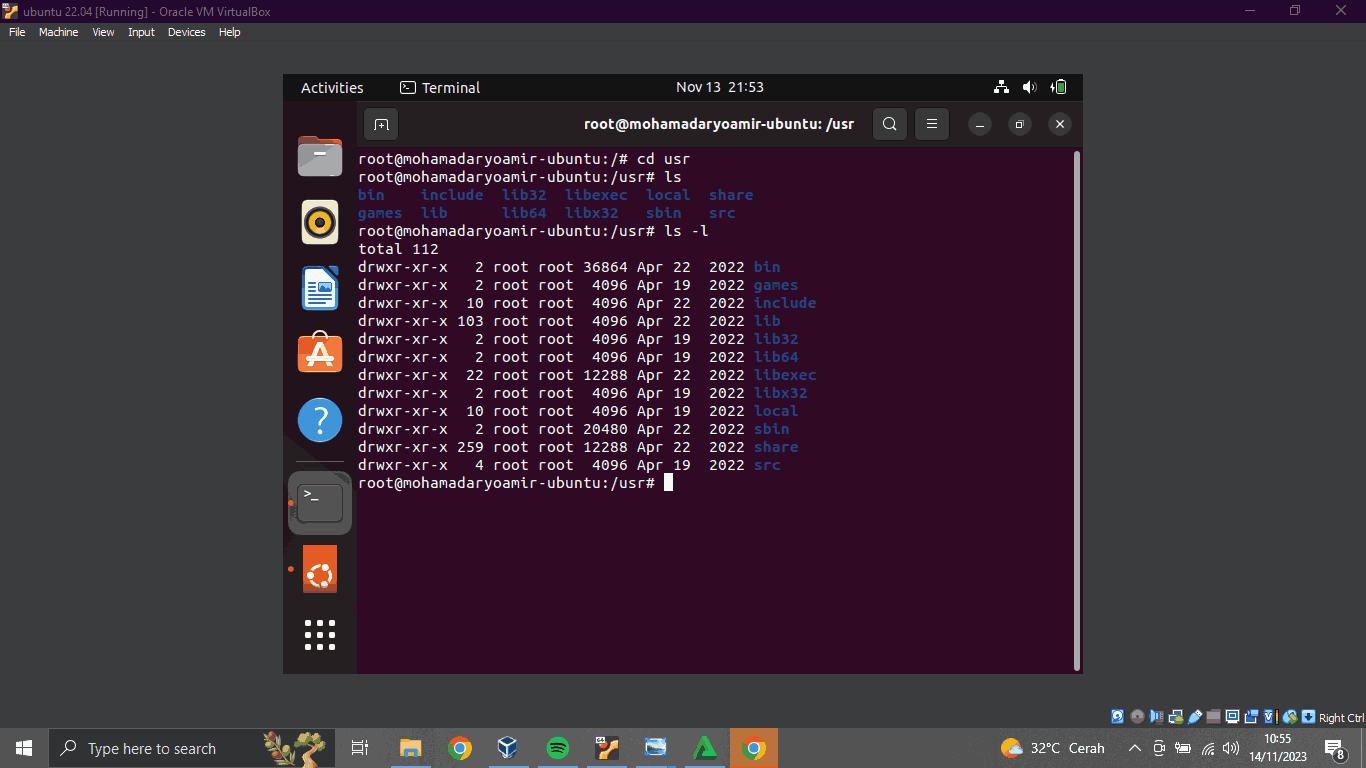Screen dimensions: 1366x768
Task: Open the Machine menu
Action: (x=58, y=32)
